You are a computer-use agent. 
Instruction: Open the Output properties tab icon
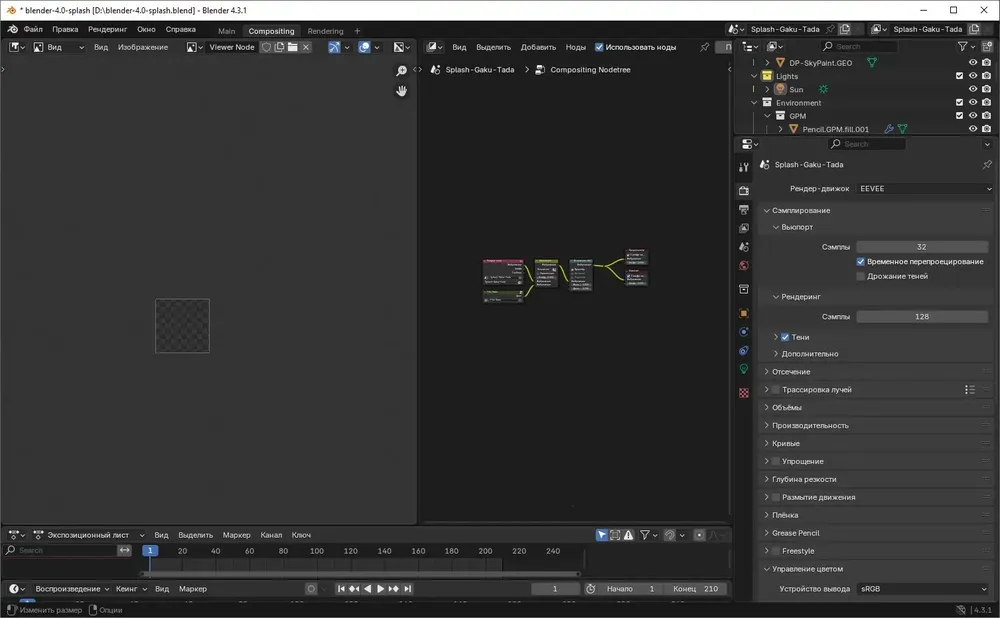click(743, 210)
